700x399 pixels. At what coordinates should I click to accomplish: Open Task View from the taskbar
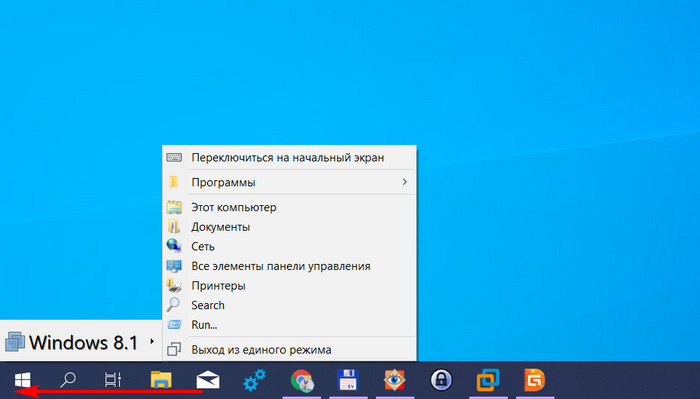point(113,380)
